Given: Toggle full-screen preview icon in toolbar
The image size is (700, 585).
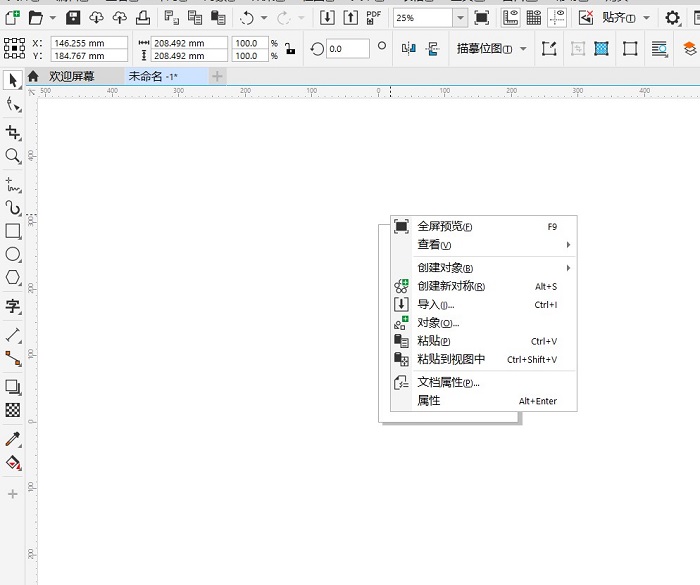Looking at the screenshot, I should [x=482, y=18].
